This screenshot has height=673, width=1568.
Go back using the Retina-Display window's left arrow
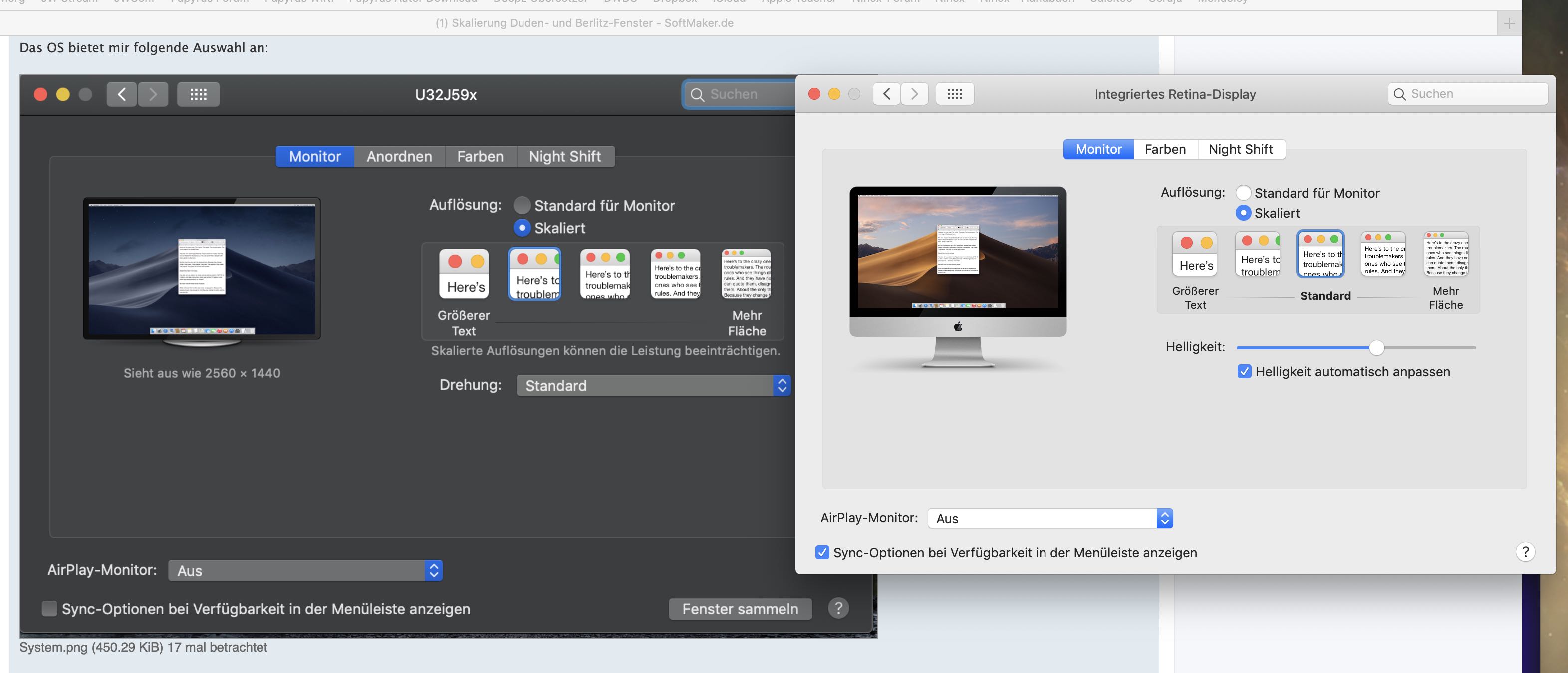click(886, 94)
